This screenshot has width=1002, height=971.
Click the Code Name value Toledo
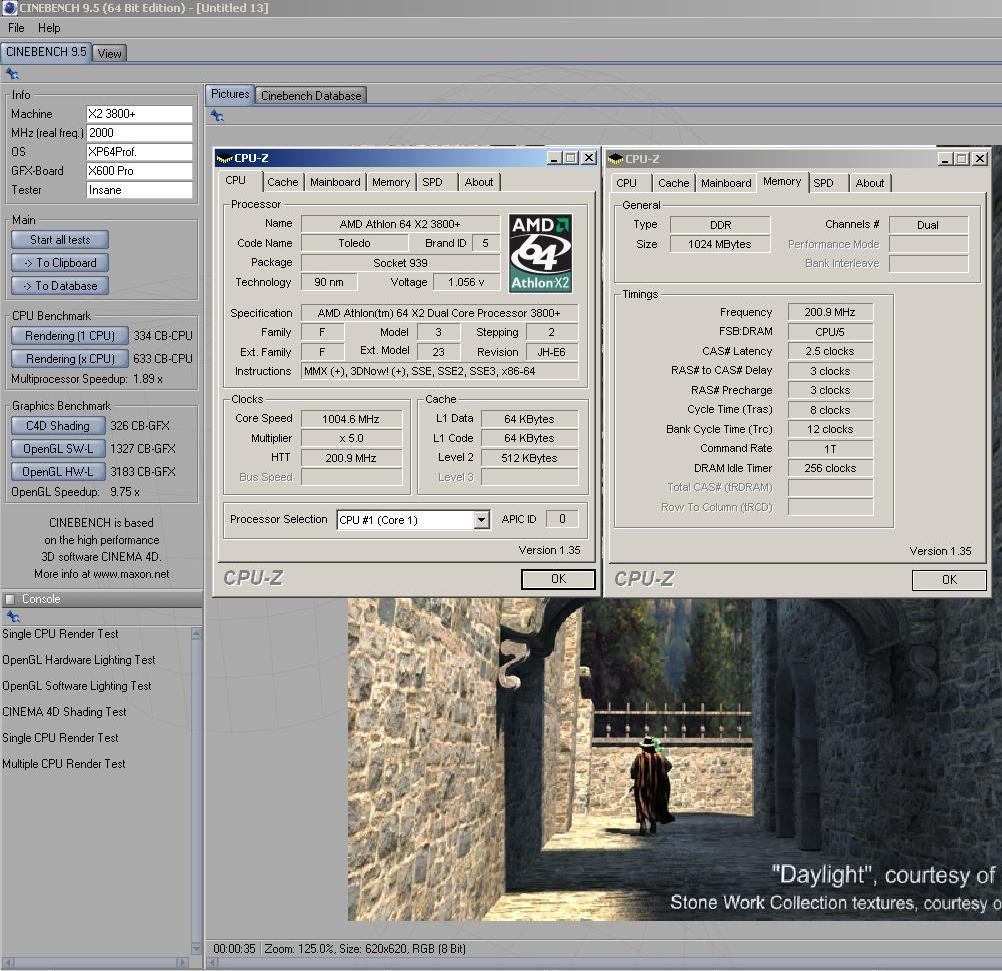tap(354, 244)
